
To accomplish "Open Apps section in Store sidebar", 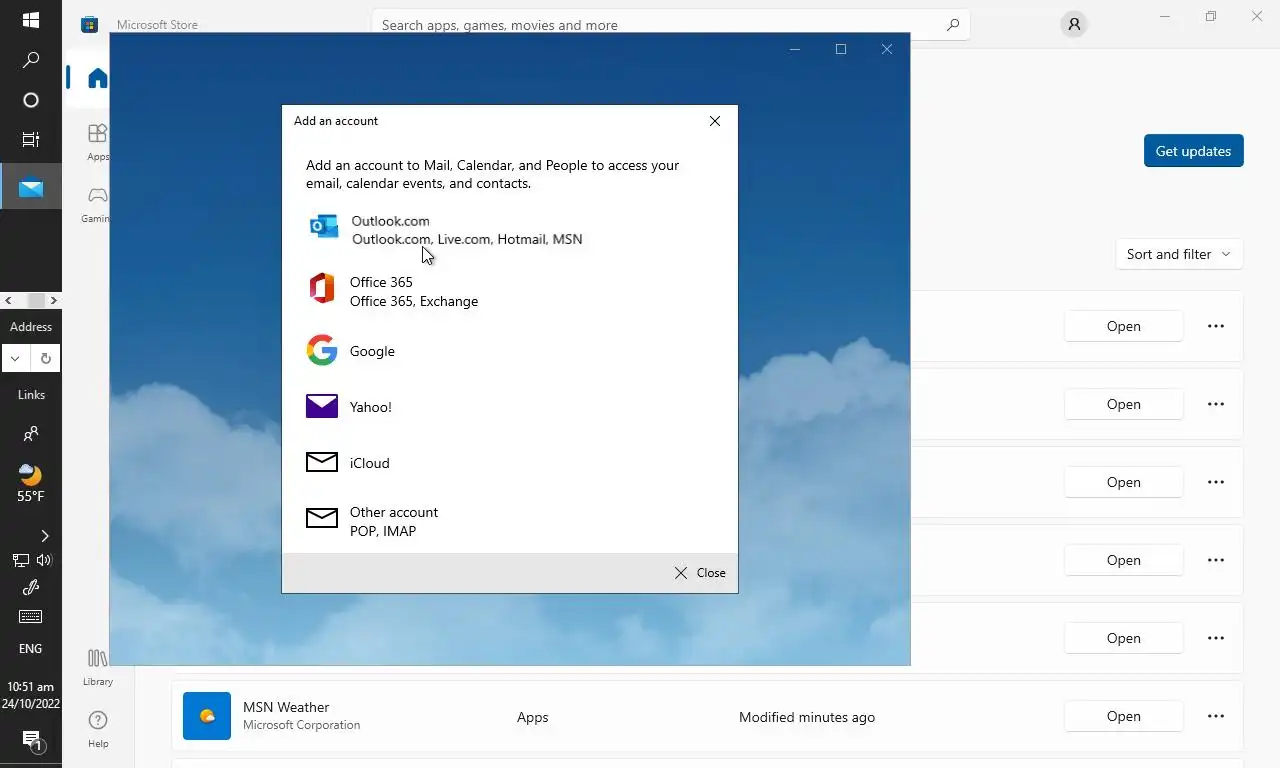I will pos(97,141).
